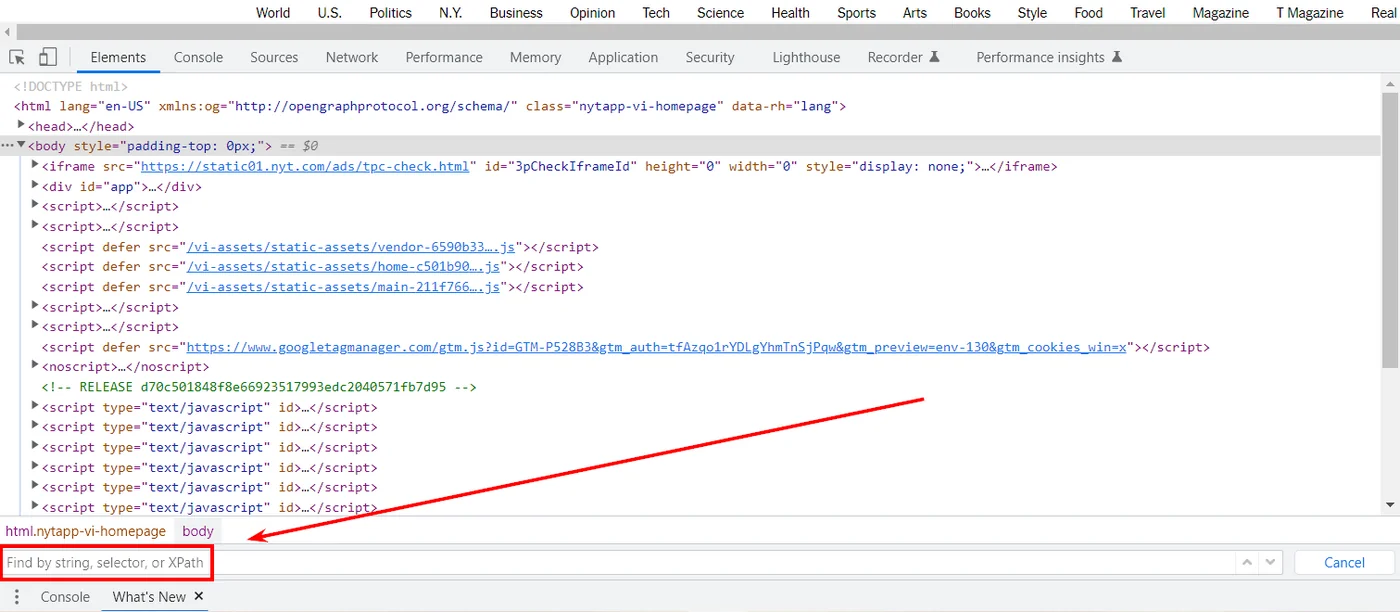Open the Memory tab
The width and height of the screenshot is (1400, 612).
(x=535, y=57)
